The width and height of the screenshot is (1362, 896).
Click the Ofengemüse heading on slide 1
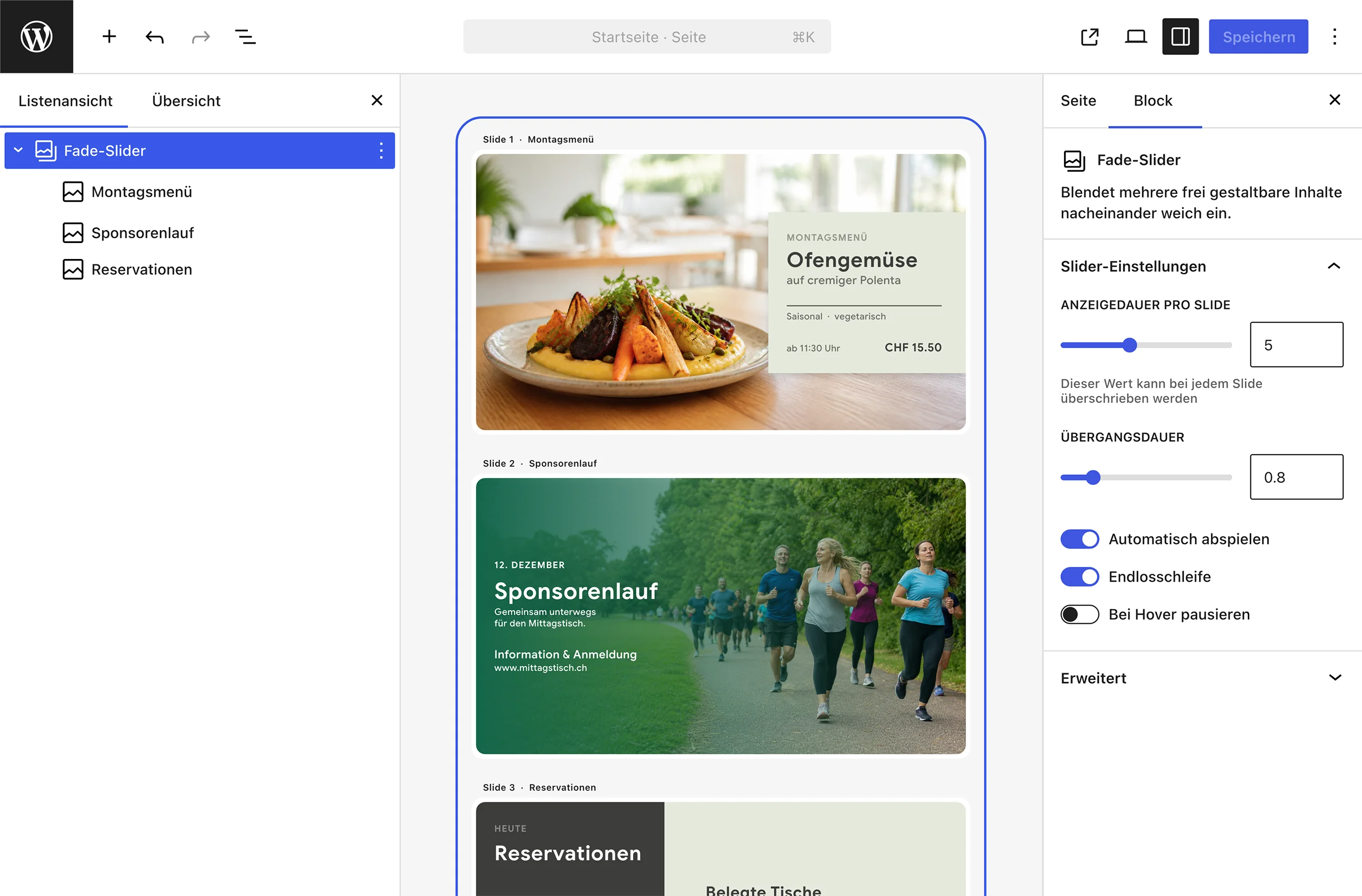[x=852, y=261]
